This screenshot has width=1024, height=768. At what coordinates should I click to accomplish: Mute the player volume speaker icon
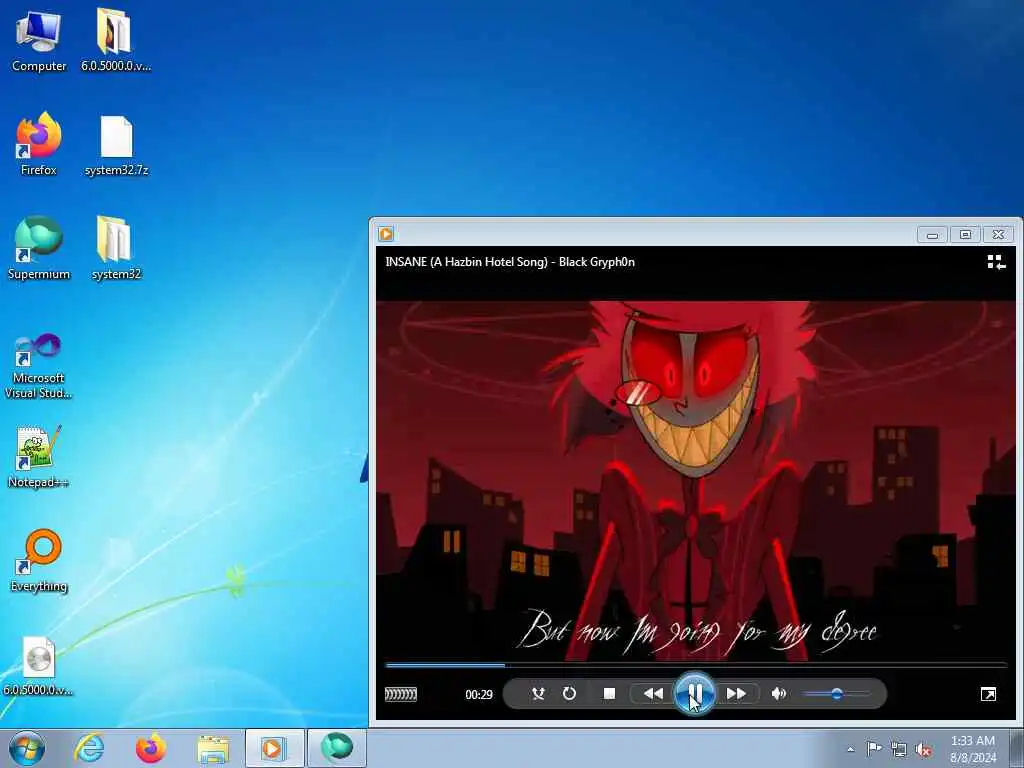coord(778,694)
